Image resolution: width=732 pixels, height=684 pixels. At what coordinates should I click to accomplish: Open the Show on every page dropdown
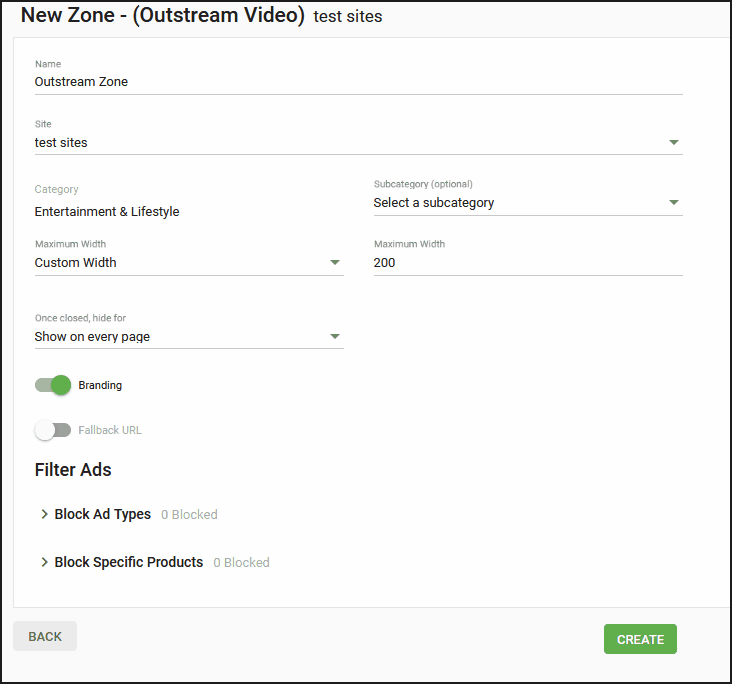tap(189, 337)
